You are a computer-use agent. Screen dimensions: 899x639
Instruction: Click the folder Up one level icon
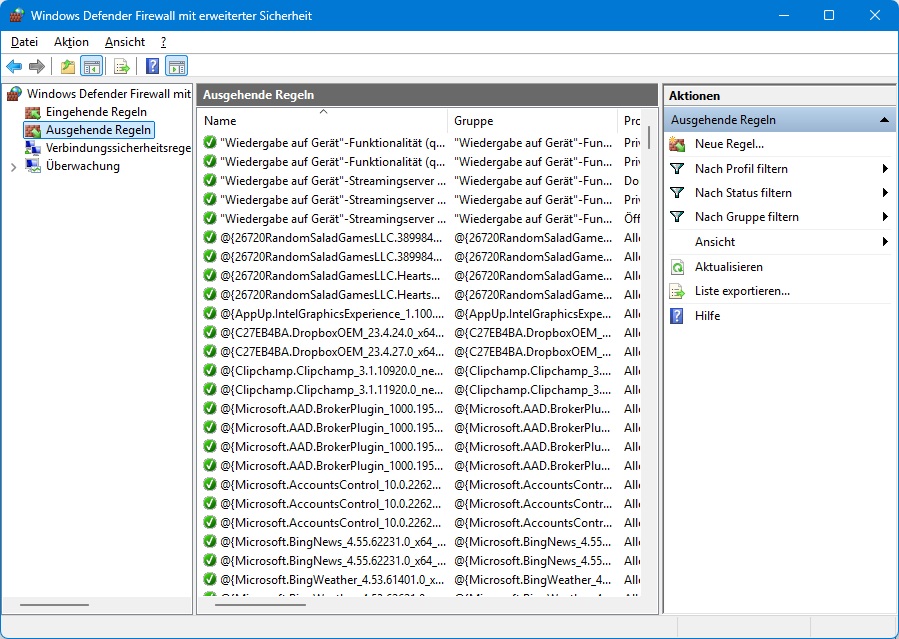(x=68, y=66)
